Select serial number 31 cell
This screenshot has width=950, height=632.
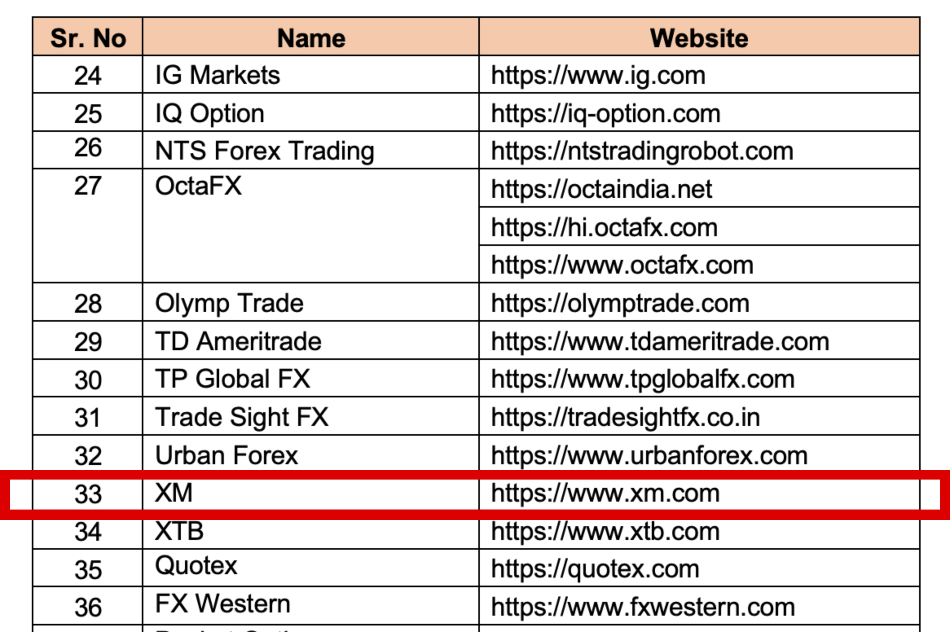click(x=88, y=417)
